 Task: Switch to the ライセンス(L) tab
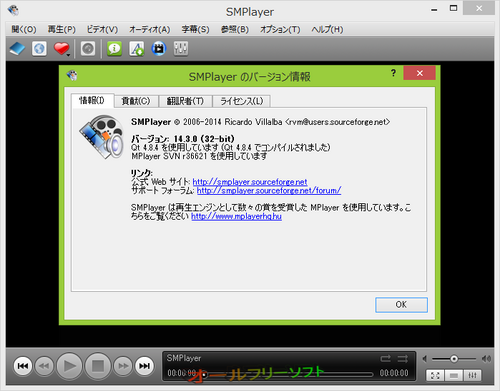coord(242,101)
